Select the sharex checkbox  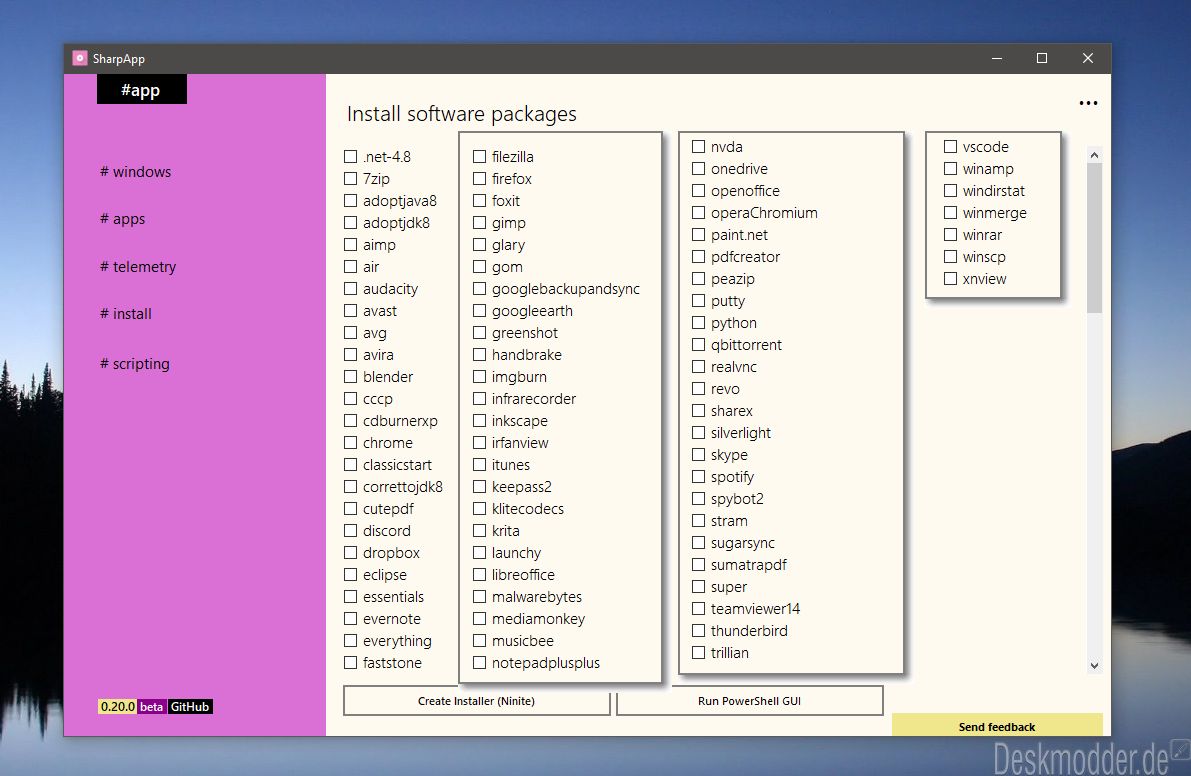click(x=699, y=411)
